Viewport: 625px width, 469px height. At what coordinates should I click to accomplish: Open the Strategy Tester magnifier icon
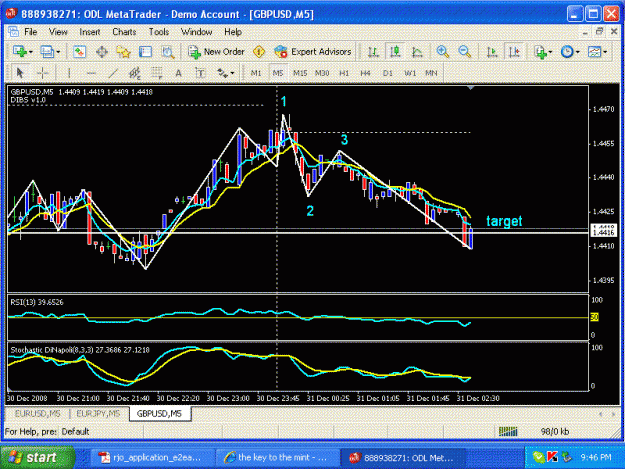[x=168, y=51]
